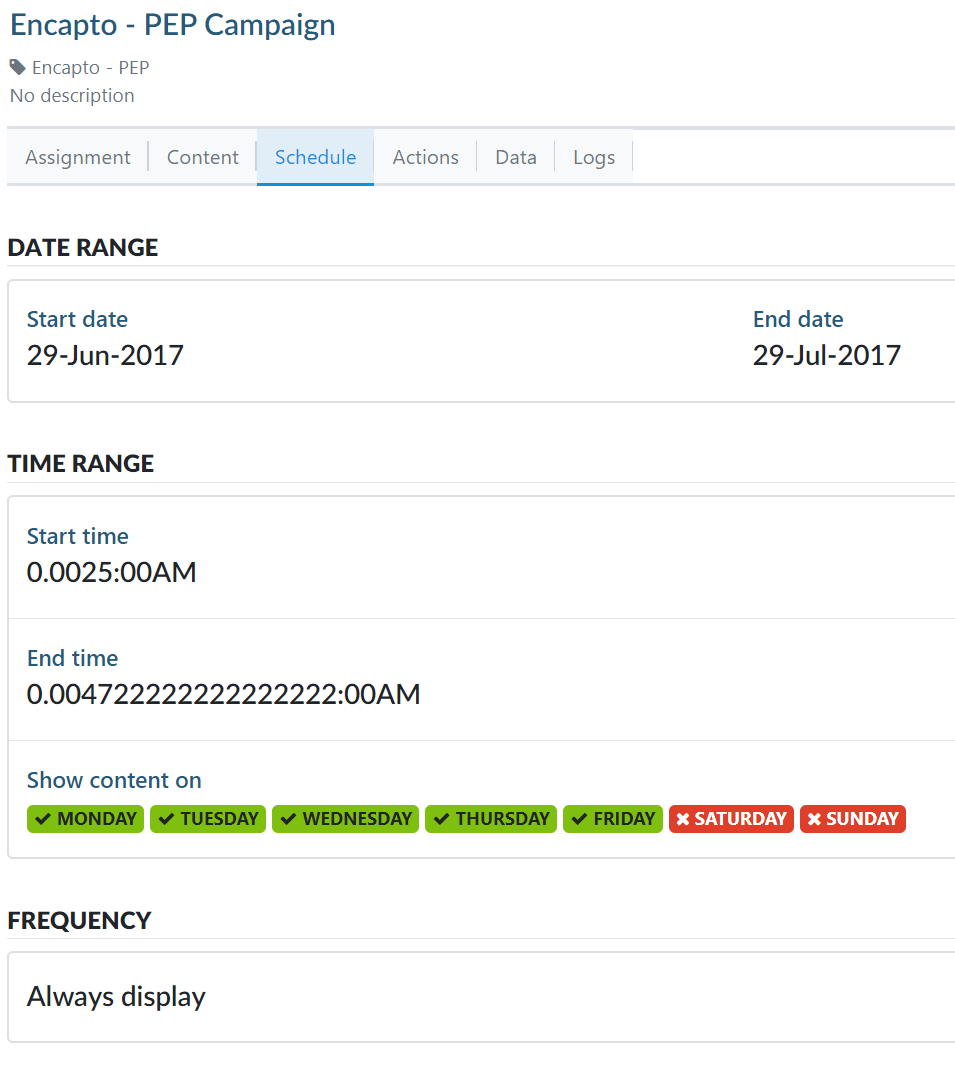
Task: Toggle the Tuesday day badge
Action: coord(208,818)
